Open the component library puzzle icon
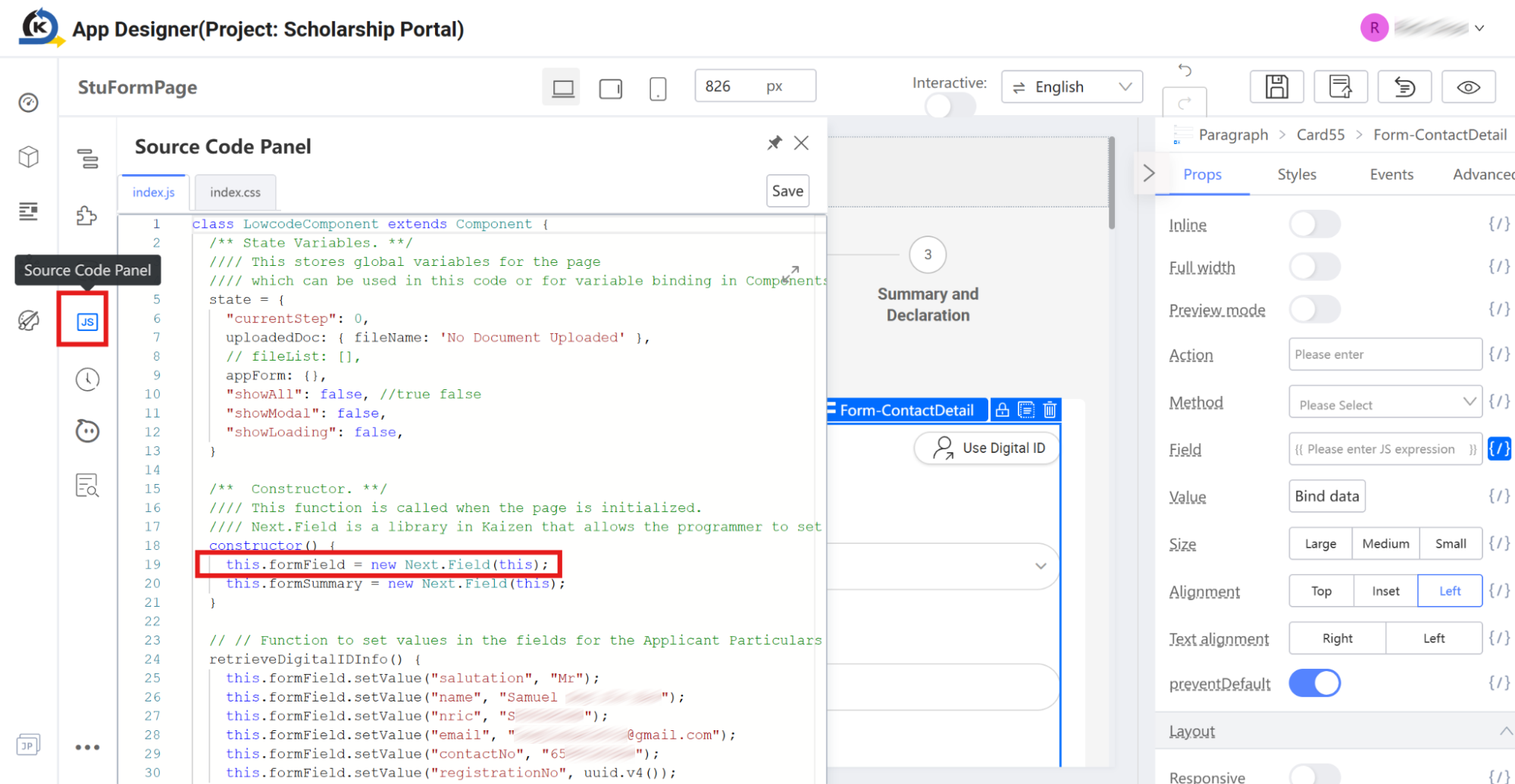This screenshot has width=1515, height=784. point(87,216)
